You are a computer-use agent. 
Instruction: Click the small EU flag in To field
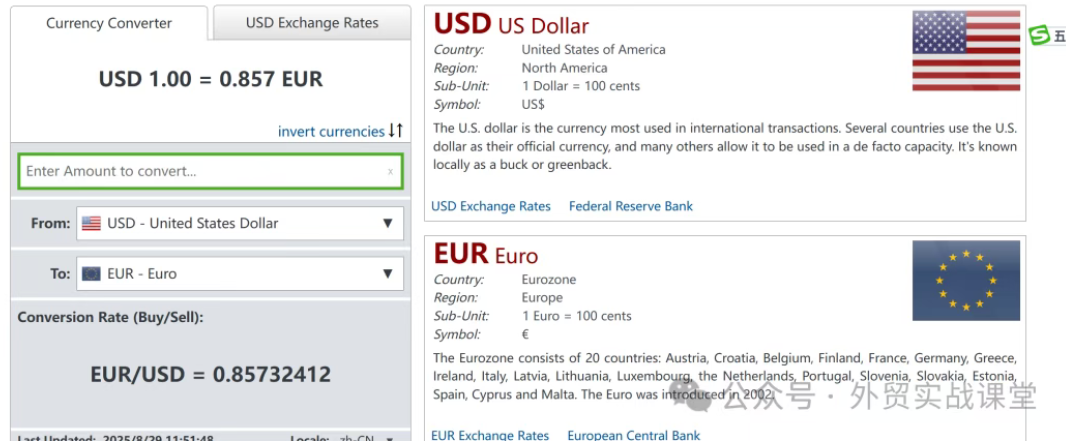(x=91, y=273)
